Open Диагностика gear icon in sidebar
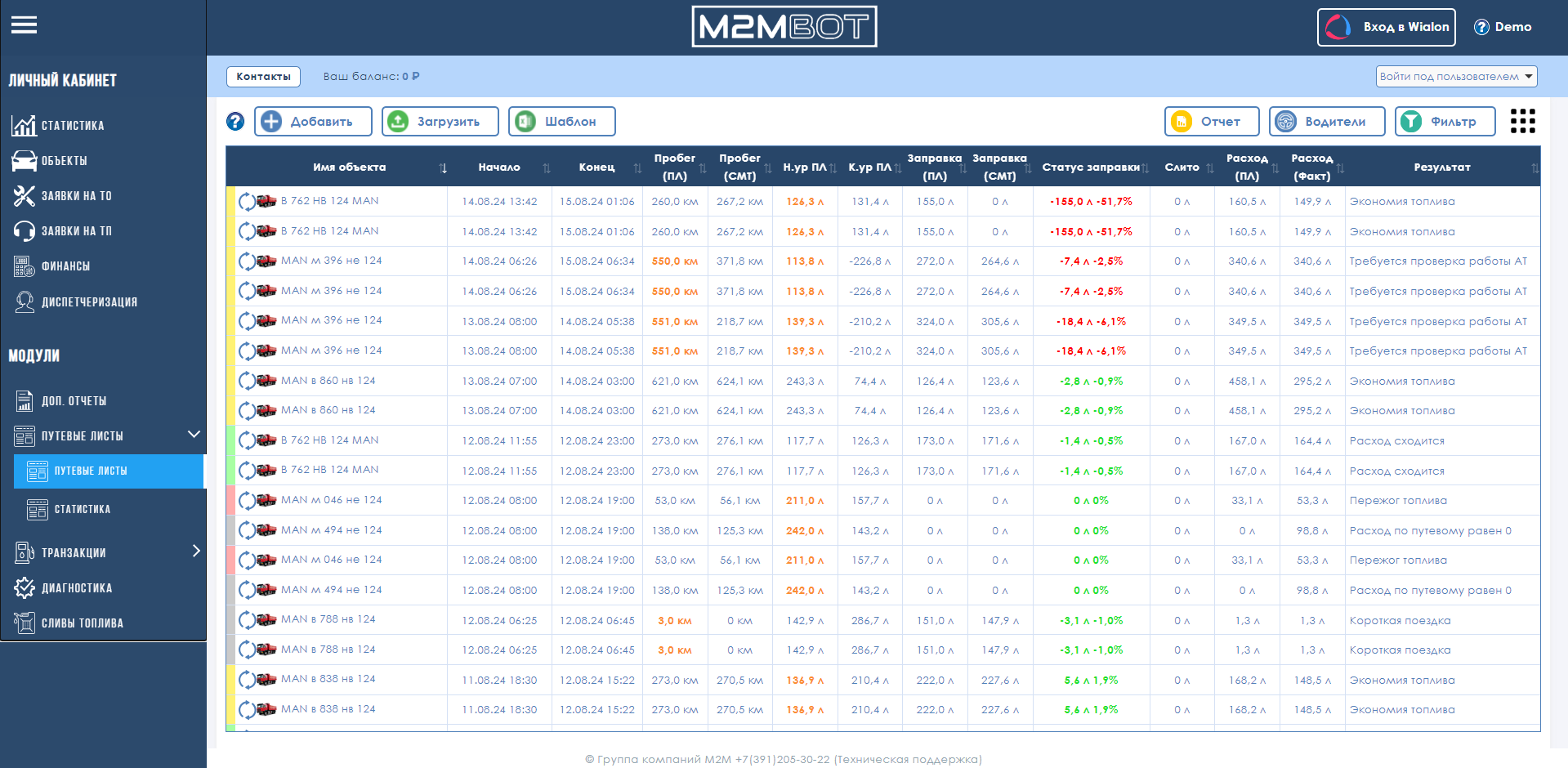1568x768 pixels. pos(25,587)
